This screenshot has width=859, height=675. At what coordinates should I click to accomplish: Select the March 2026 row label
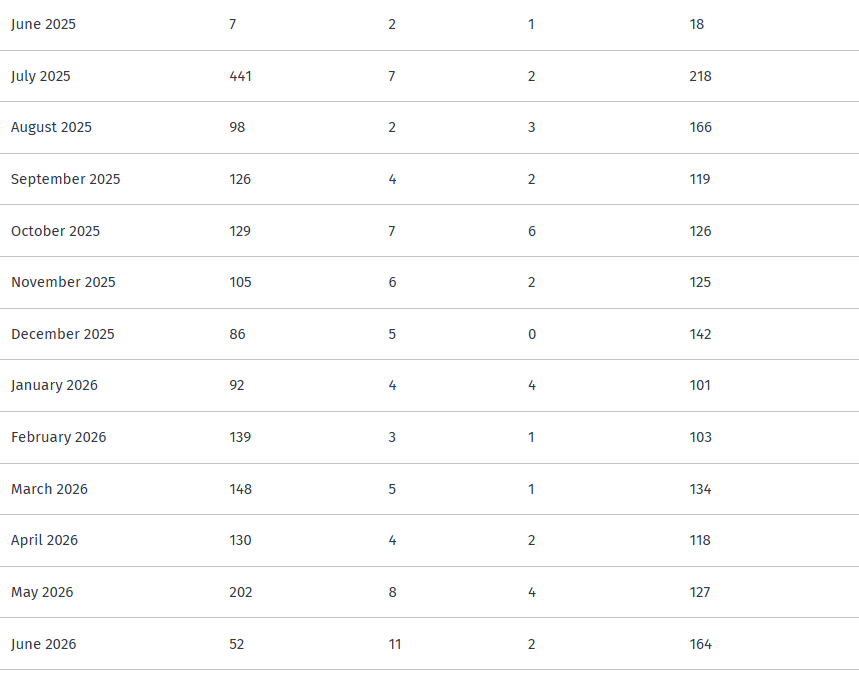tap(49, 489)
